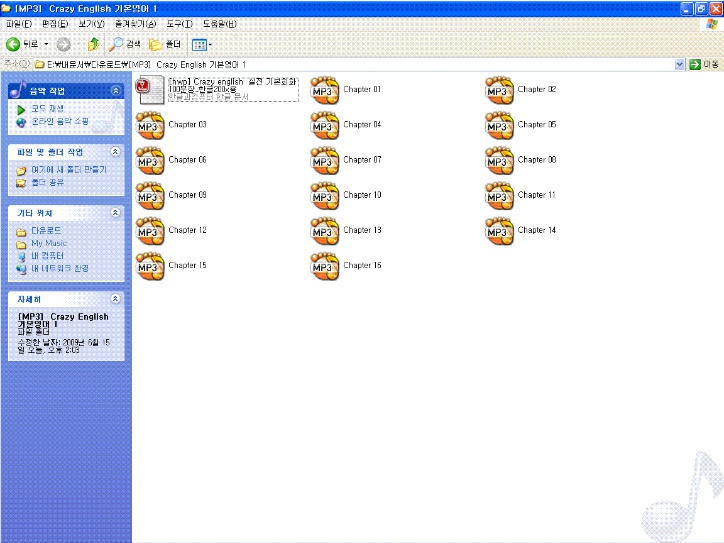Select the Chapter 03 MP3 icon
Image resolution: width=724 pixels, height=543 pixels.
(150, 125)
